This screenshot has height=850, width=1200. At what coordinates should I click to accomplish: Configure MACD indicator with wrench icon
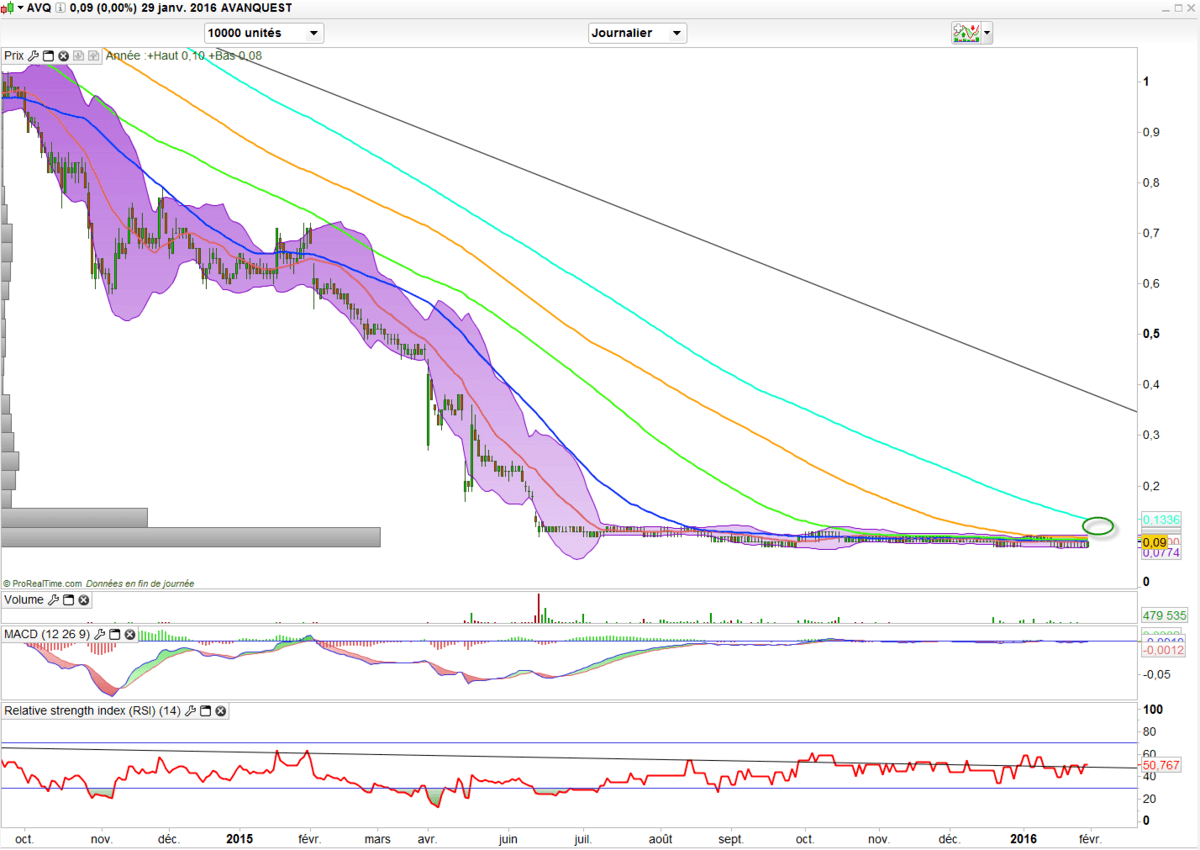99,634
